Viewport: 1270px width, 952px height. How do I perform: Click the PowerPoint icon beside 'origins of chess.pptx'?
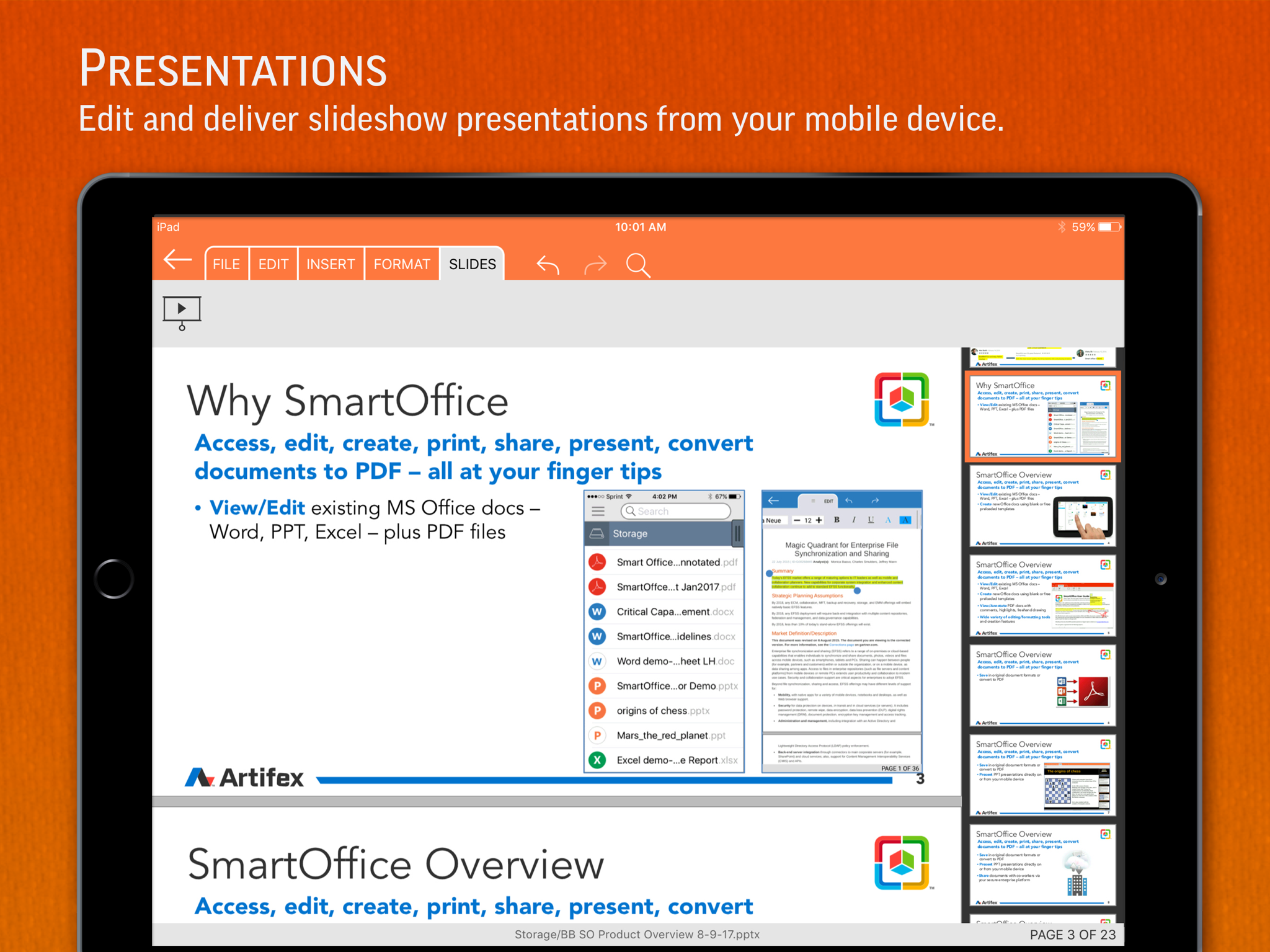click(597, 711)
